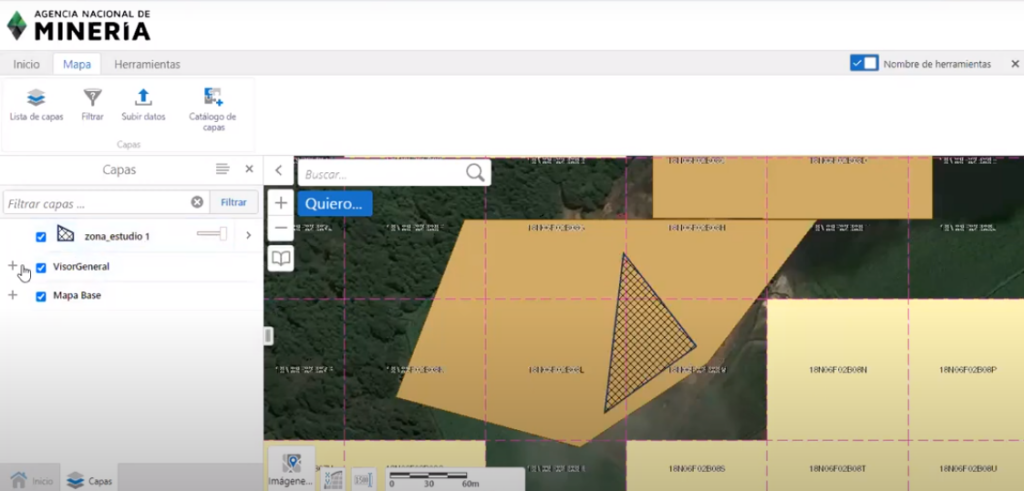Viewport: 1024px width, 491px height.
Task: Close the Capas panel
Action: click(249, 169)
